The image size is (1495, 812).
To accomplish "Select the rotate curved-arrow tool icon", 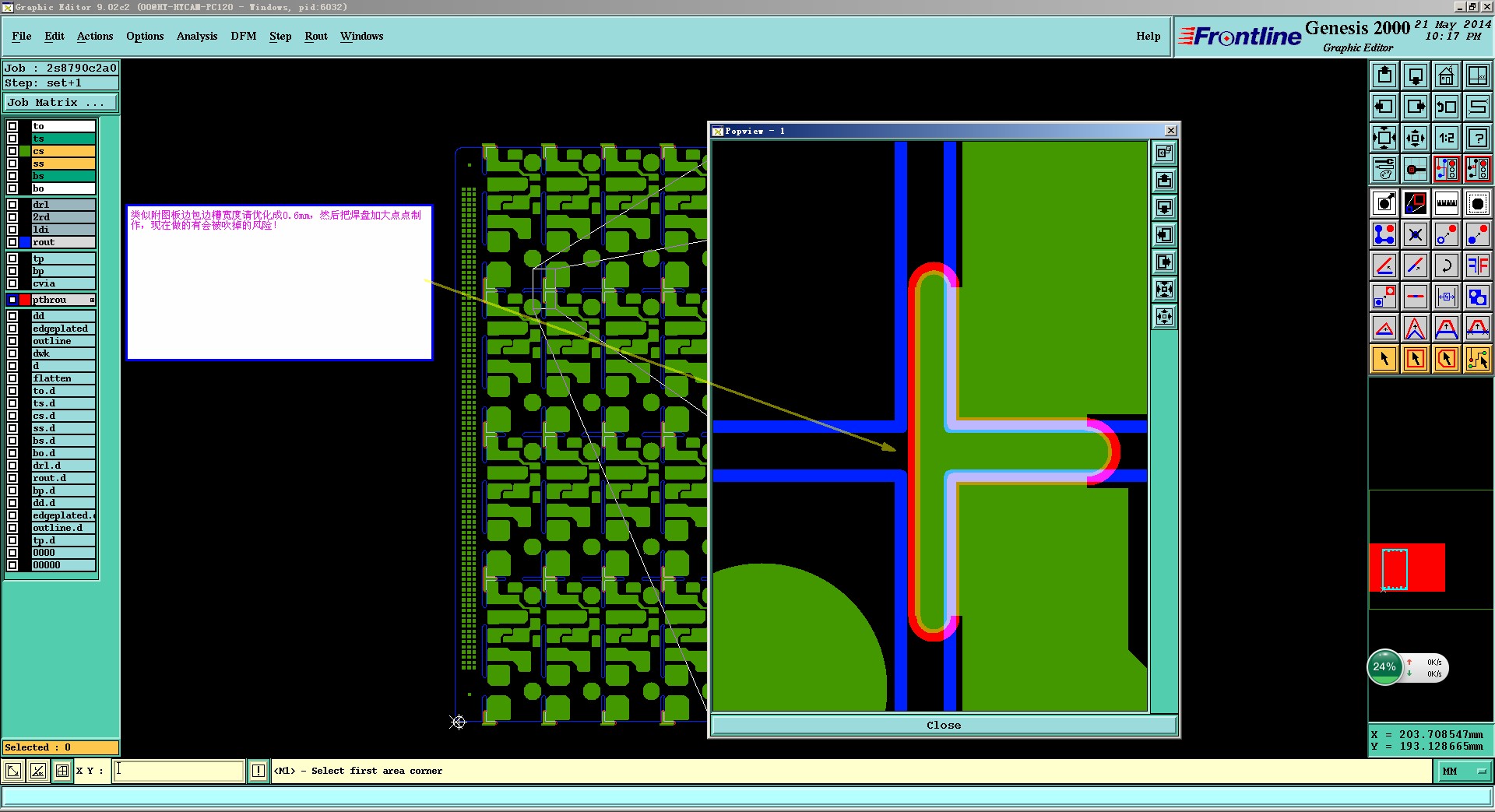I will pyautogui.click(x=1447, y=265).
